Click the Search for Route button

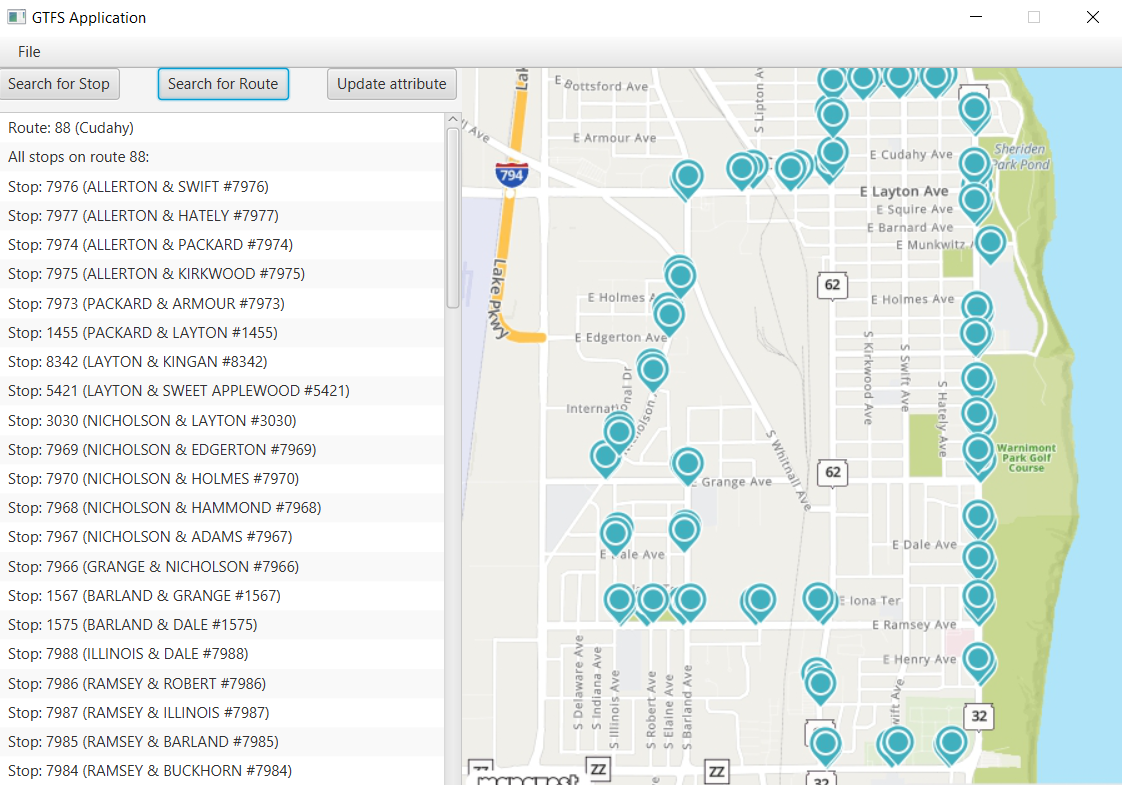tap(223, 84)
